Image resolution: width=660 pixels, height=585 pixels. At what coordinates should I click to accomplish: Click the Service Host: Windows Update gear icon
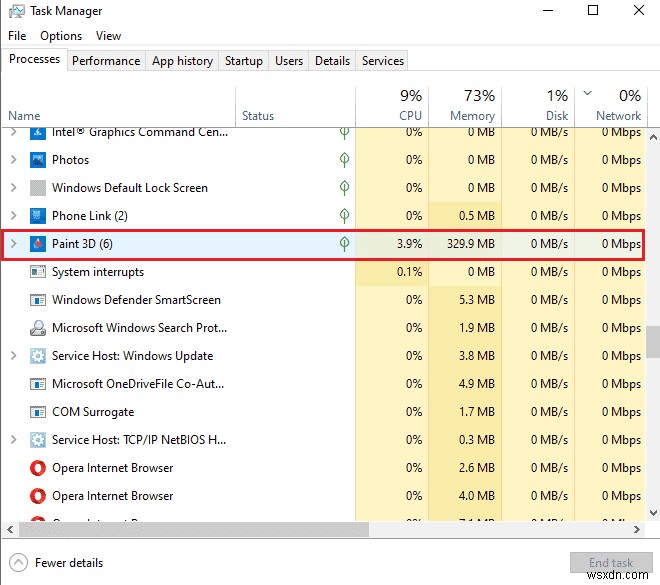pos(38,356)
